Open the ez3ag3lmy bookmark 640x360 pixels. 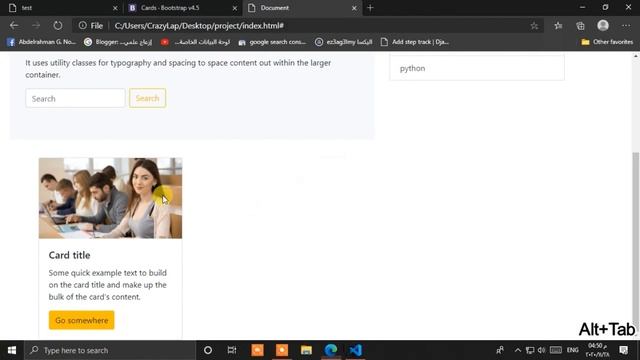coord(344,42)
